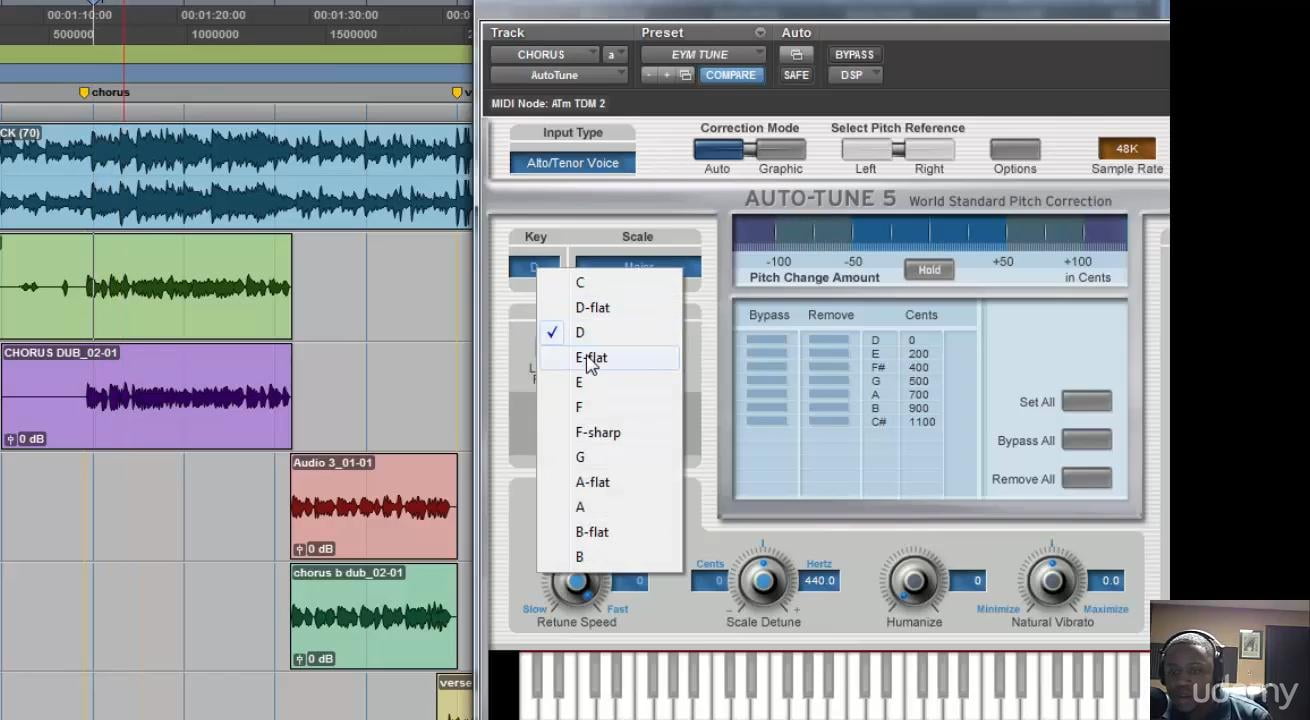Click 0 dB clip gain on Audio 3_01-01 clip
Image resolution: width=1310 pixels, height=720 pixels.
[x=314, y=549]
